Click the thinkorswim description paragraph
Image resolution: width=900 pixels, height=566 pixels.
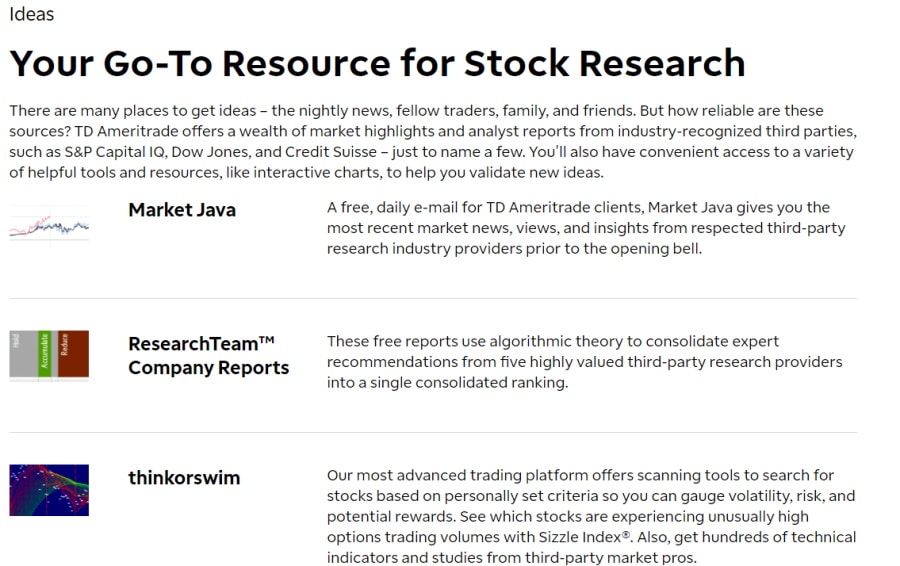pyautogui.click(x=591, y=516)
